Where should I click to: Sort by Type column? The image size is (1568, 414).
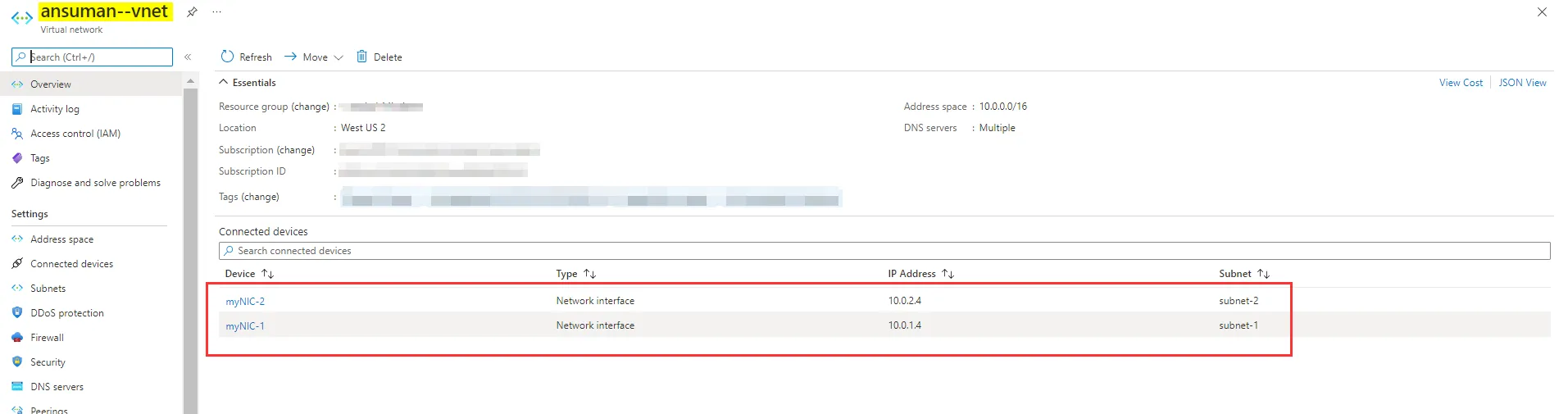(x=575, y=274)
